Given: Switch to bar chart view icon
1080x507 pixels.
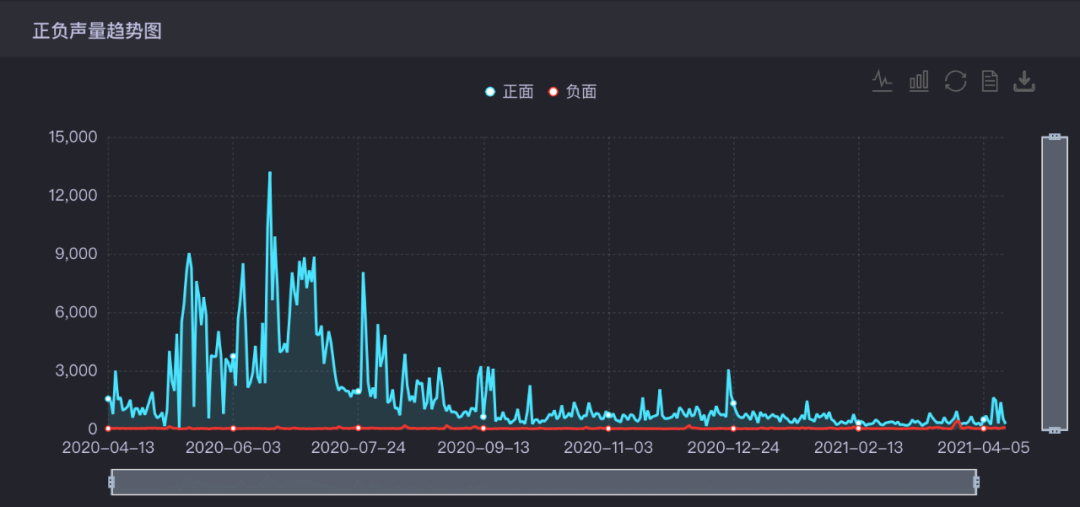Looking at the screenshot, I should tap(919, 81).
